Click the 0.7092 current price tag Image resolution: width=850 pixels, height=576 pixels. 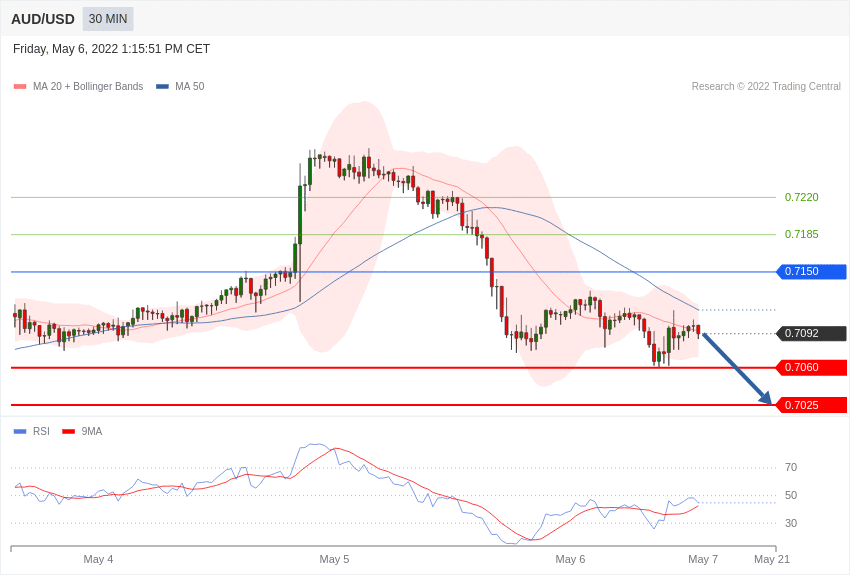812,333
